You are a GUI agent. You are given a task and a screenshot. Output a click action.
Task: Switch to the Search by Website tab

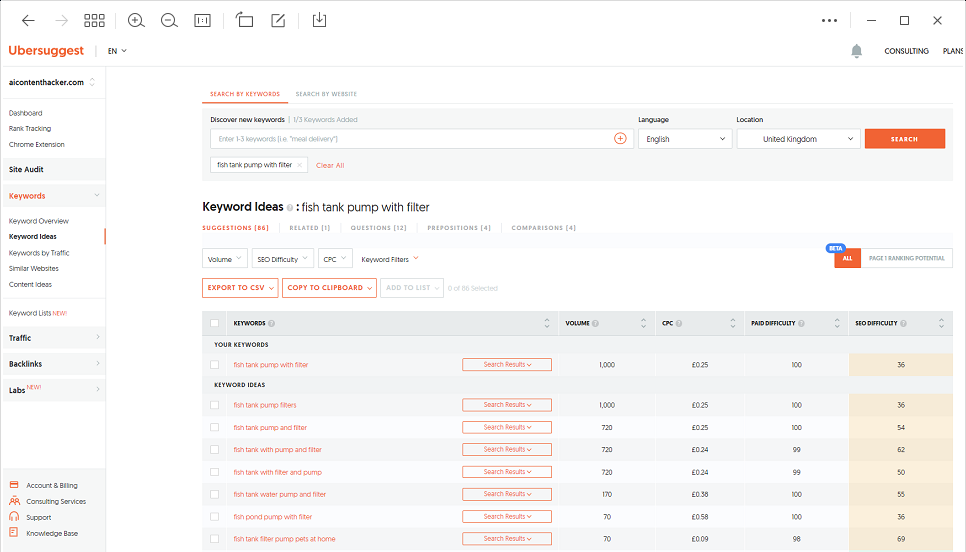pyautogui.click(x=326, y=94)
